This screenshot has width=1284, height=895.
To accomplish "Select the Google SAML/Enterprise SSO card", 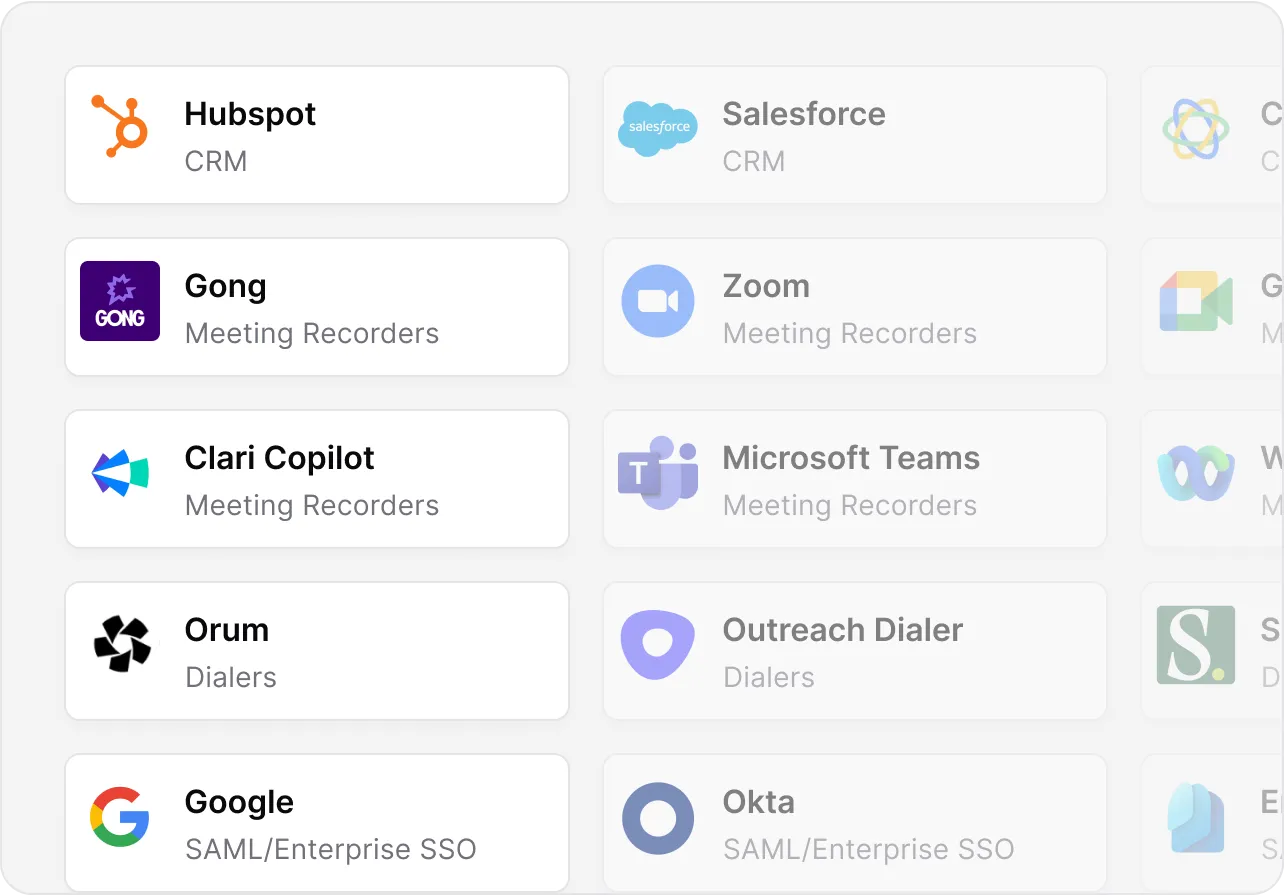I will pyautogui.click(x=317, y=823).
